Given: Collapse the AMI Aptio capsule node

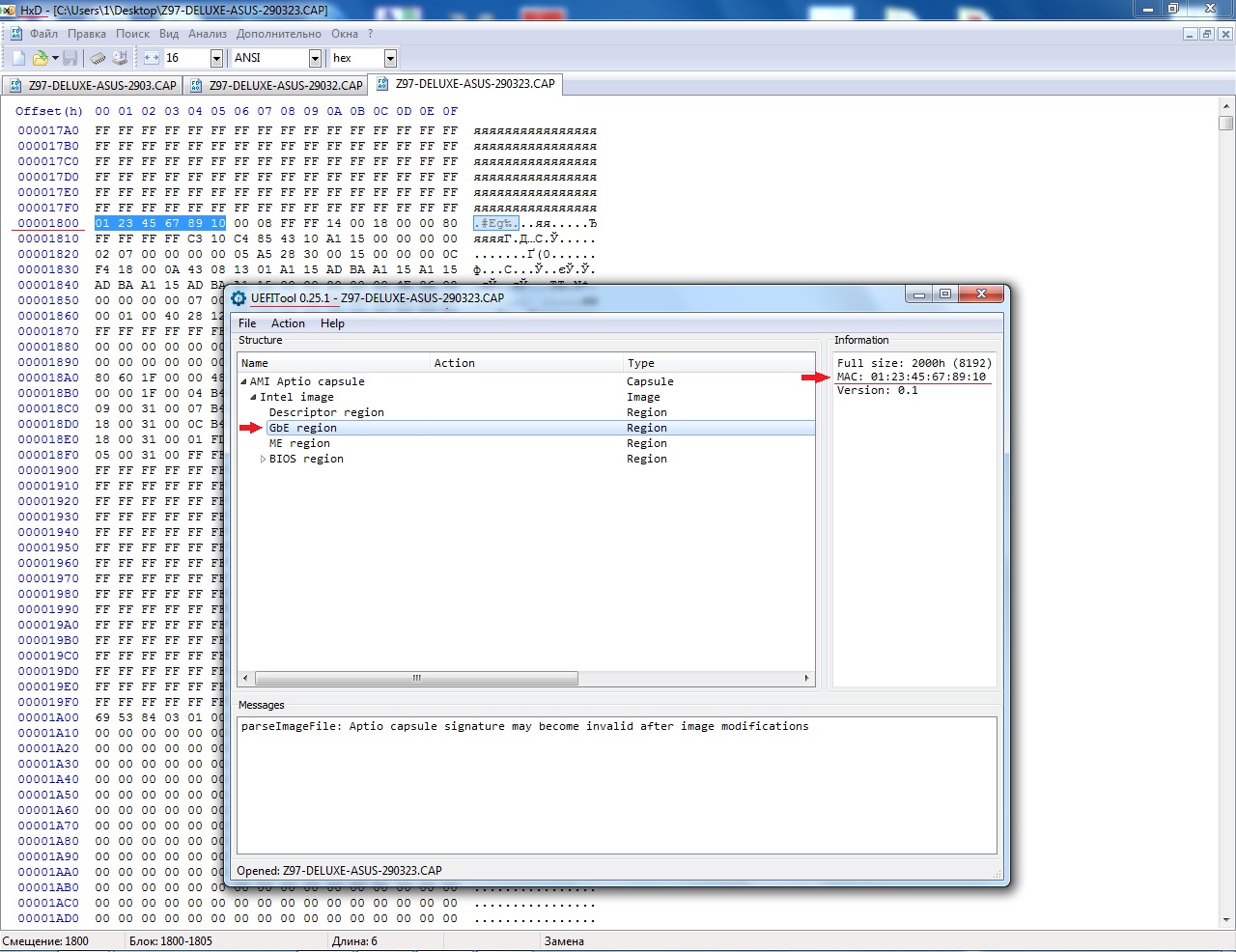Looking at the screenshot, I should coord(243,381).
